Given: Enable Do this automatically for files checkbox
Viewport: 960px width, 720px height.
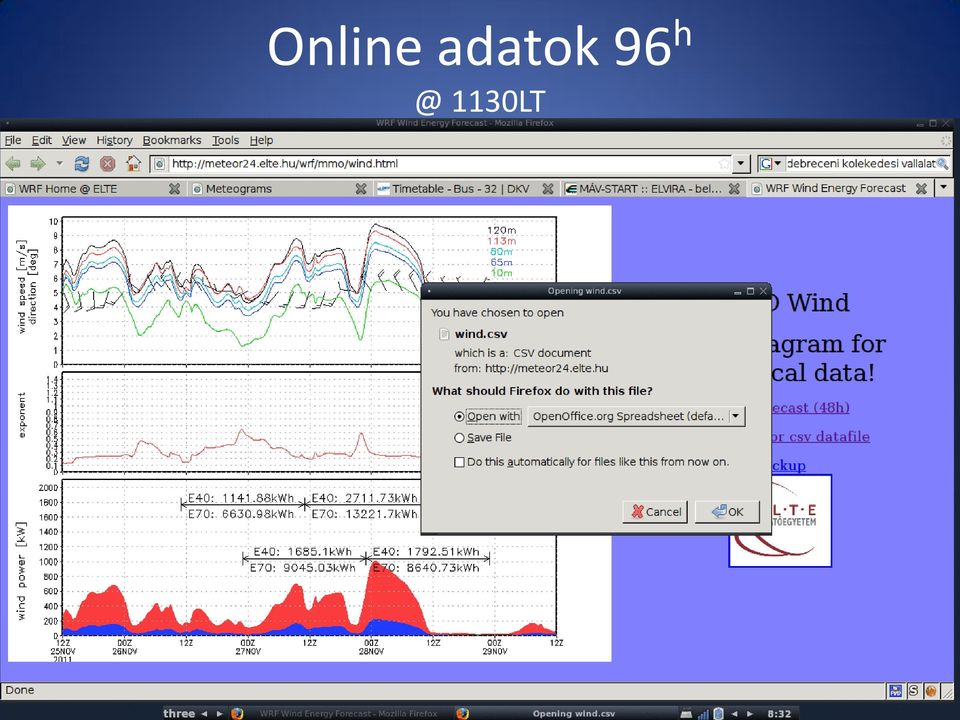Looking at the screenshot, I should (x=459, y=462).
